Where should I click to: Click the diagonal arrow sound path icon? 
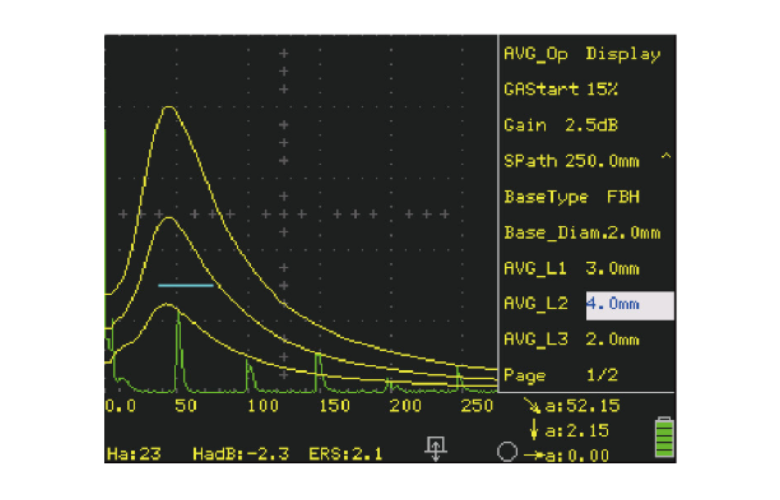(x=532, y=406)
